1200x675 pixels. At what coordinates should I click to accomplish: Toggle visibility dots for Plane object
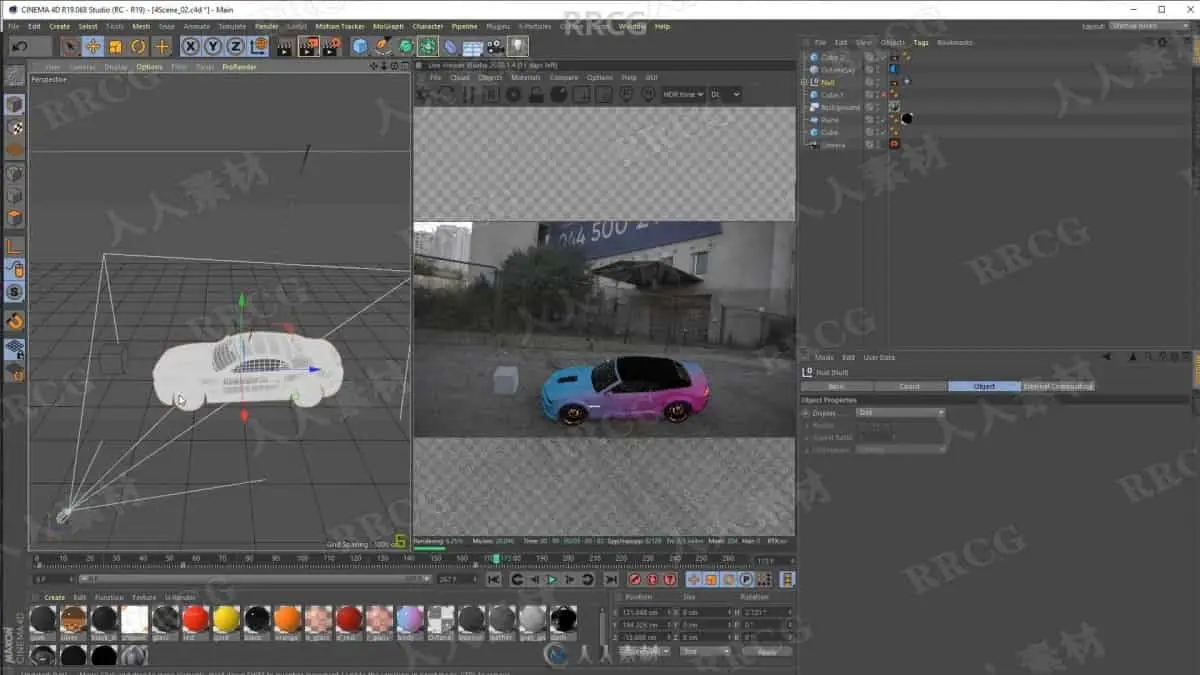tap(878, 120)
